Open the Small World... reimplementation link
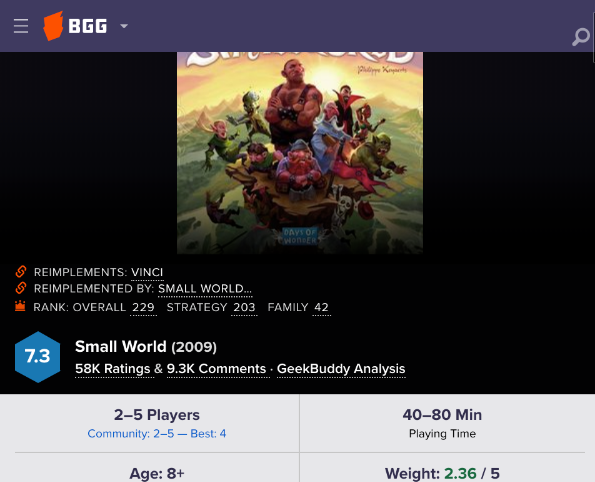Viewport: 595px width, 482px height. pyautogui.click(x=205, y=289)
